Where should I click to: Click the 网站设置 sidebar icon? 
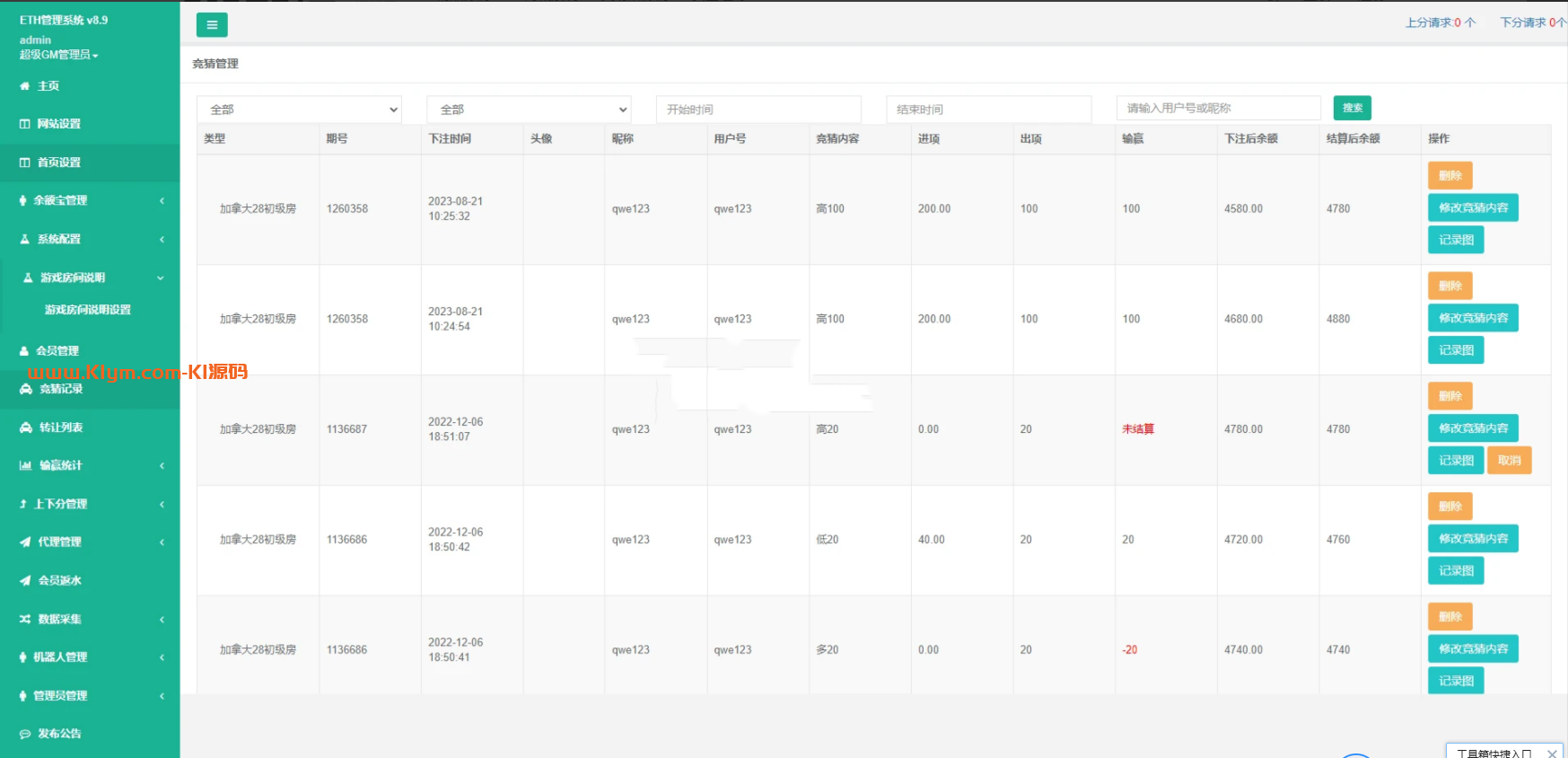25,124
